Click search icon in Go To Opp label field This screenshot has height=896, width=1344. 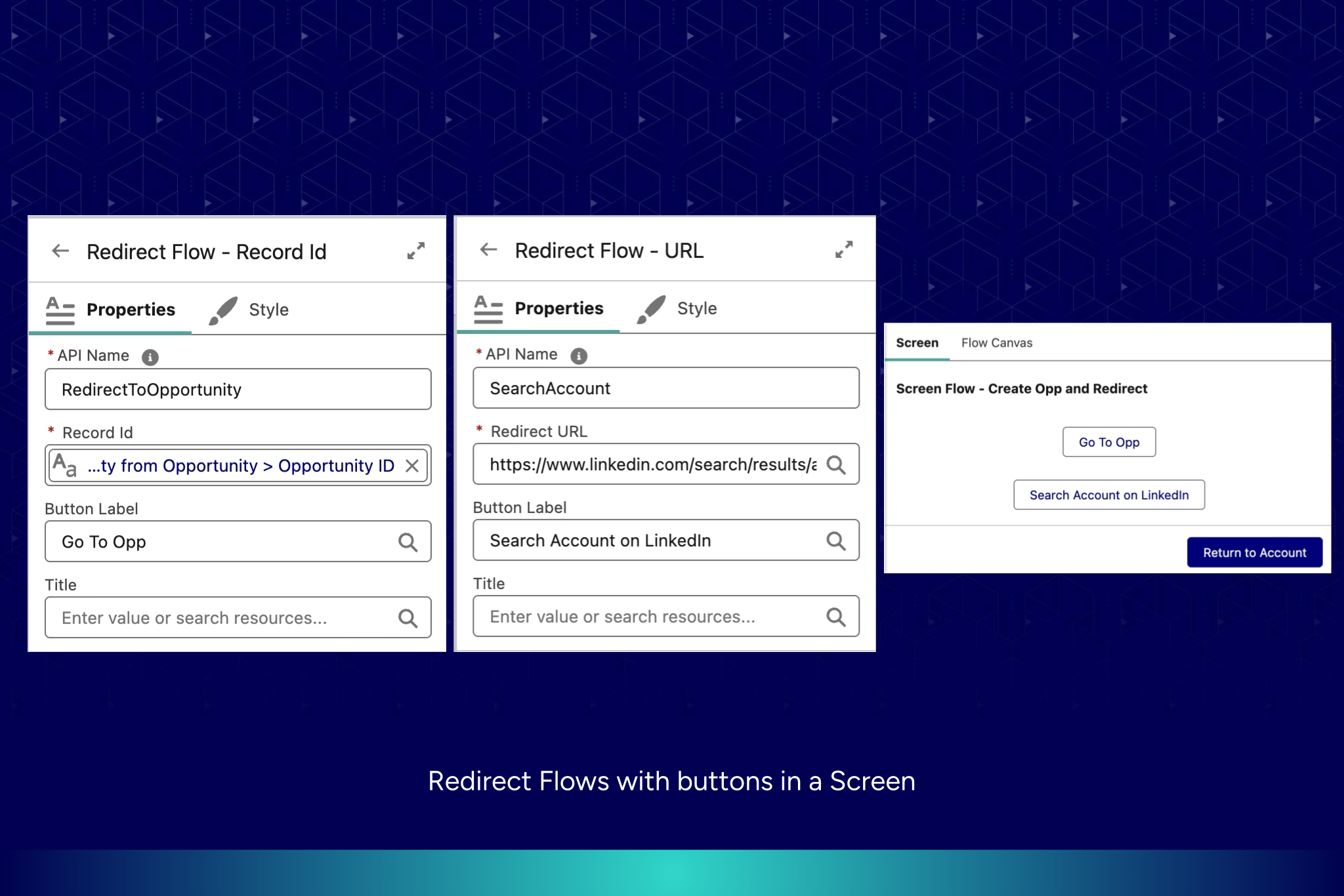[x=408, y=542]
